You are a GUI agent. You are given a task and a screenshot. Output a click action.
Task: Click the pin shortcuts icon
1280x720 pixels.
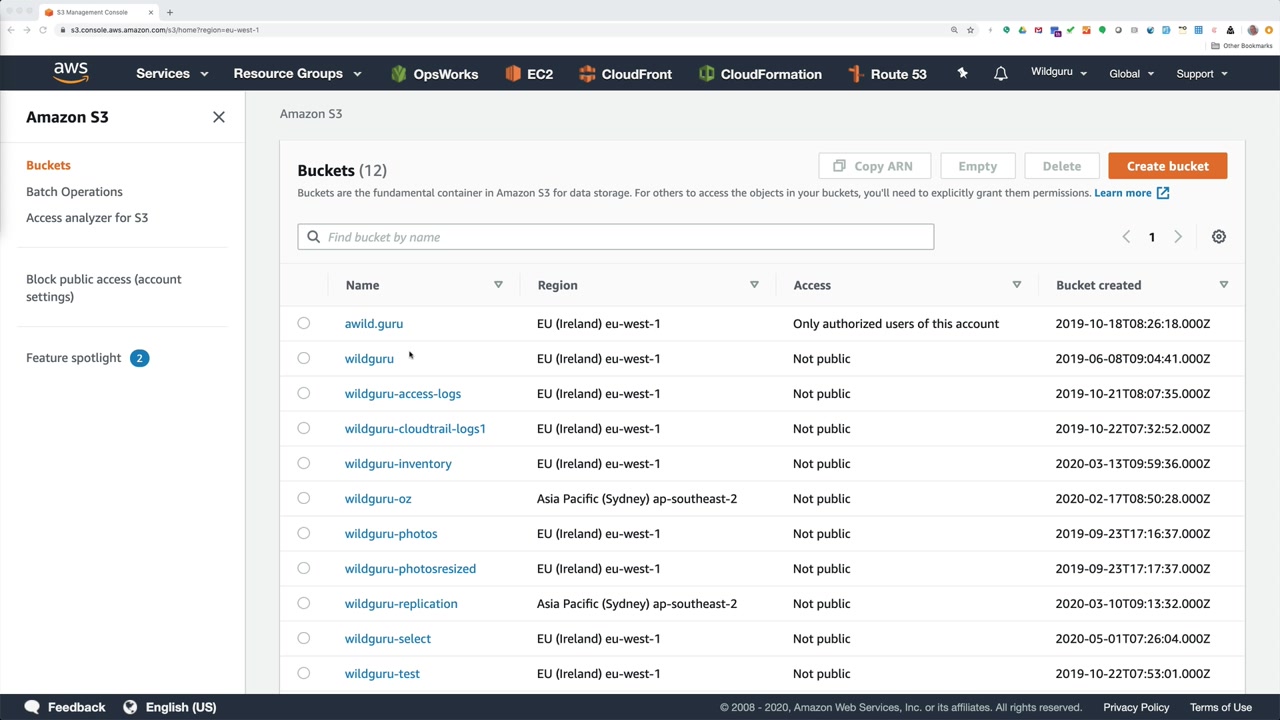tap(962, 73)
